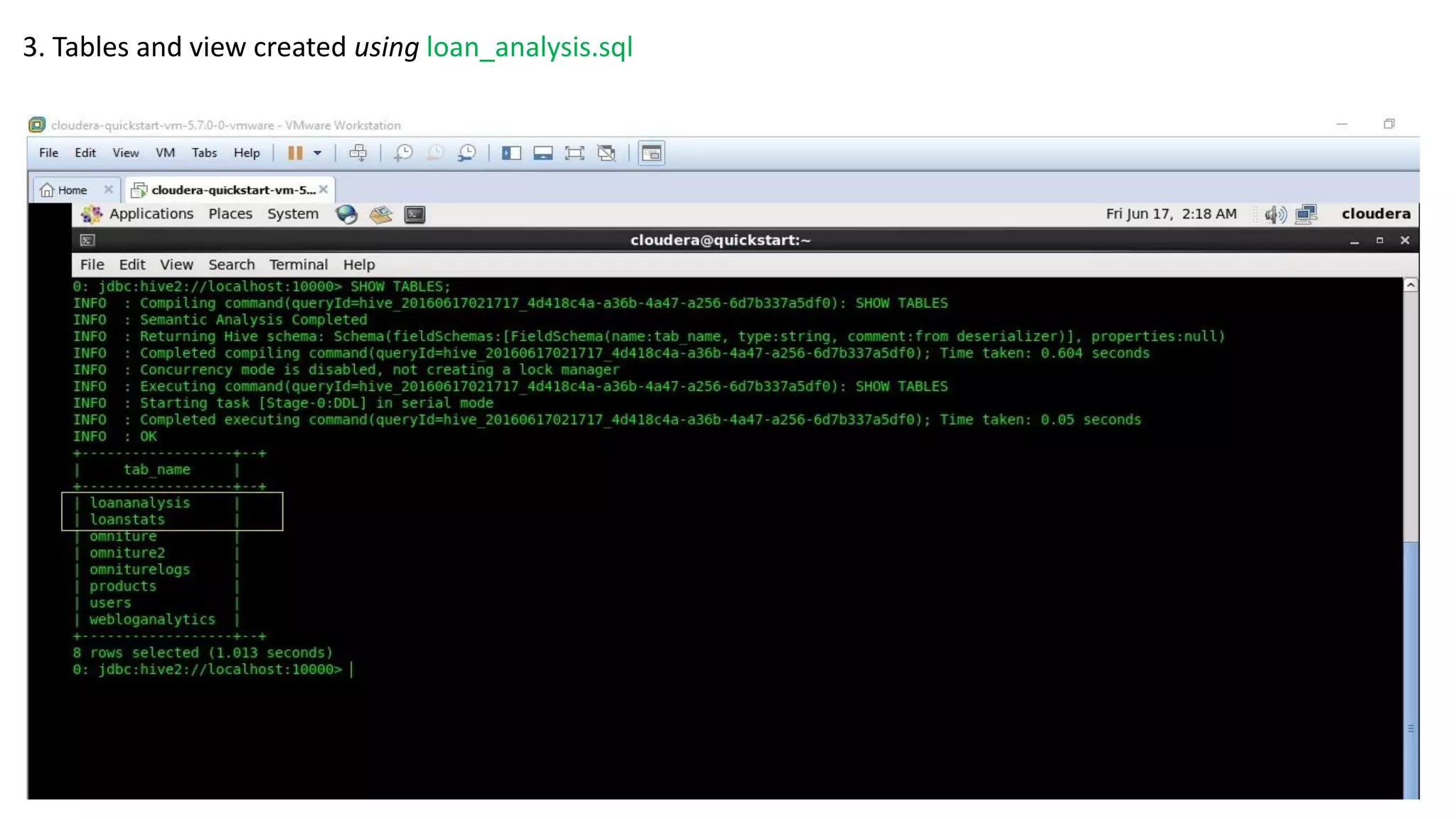
Task: Open terminal Search menu
Action: point(231,264)
